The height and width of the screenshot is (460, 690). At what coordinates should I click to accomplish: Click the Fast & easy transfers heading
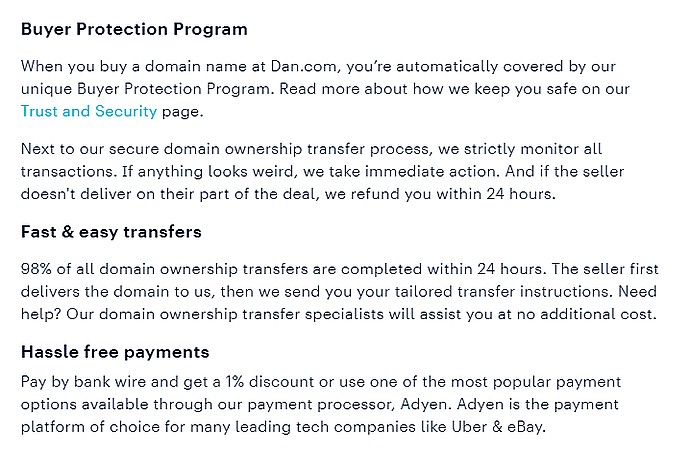(x=111, y=232)
